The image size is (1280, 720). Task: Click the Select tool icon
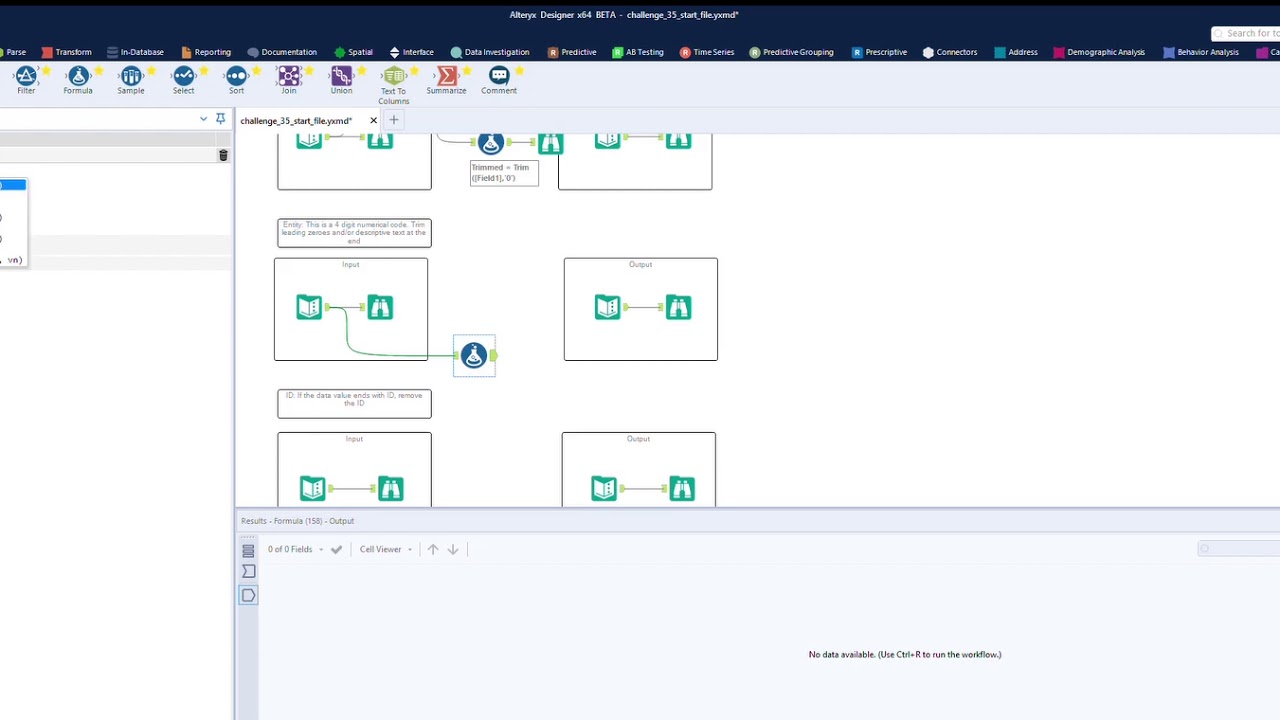coord(183,77)
